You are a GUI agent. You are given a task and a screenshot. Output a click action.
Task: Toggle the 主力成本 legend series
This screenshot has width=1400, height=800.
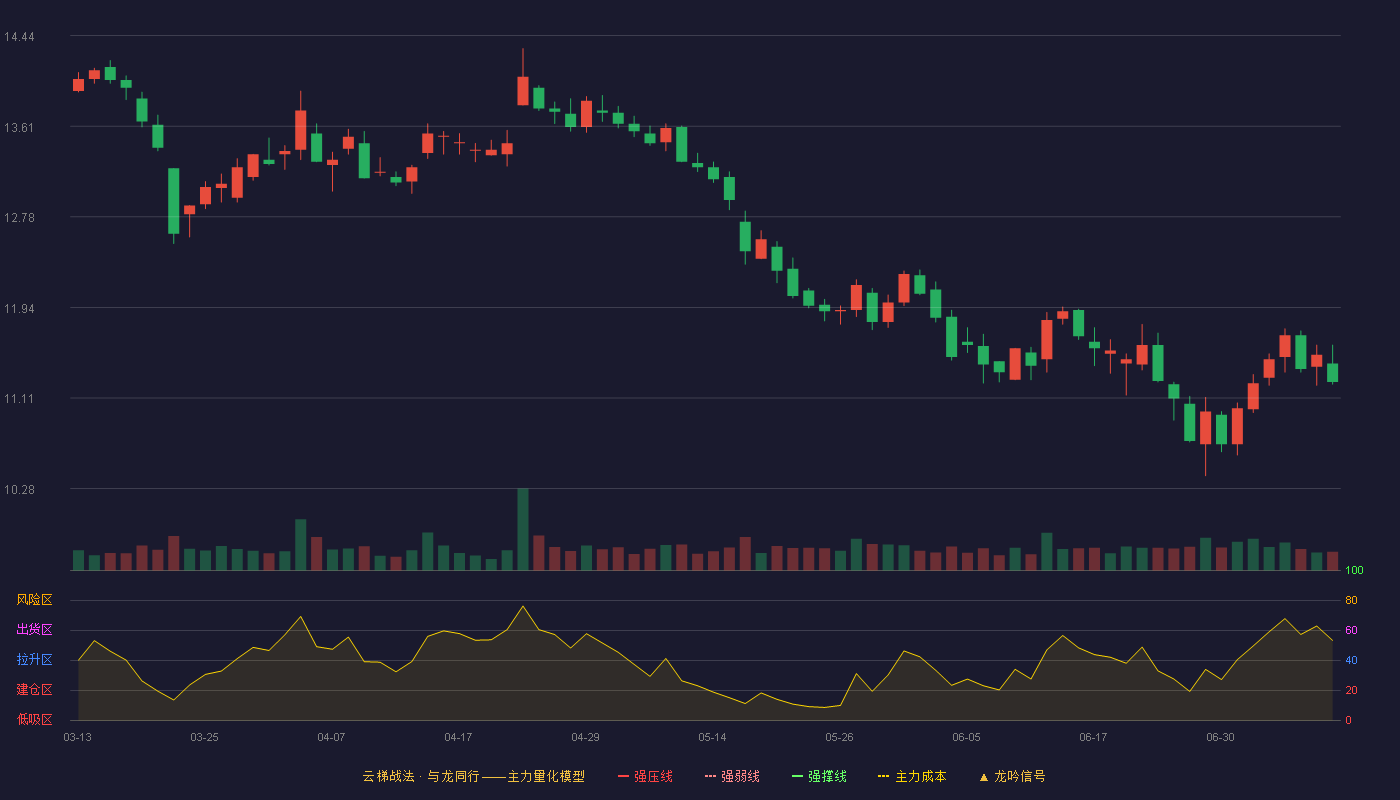(912, 776)
